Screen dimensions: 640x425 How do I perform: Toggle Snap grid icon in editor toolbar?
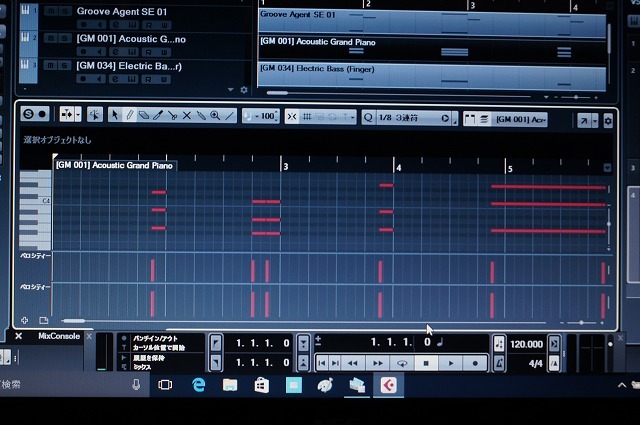(307, 117)
